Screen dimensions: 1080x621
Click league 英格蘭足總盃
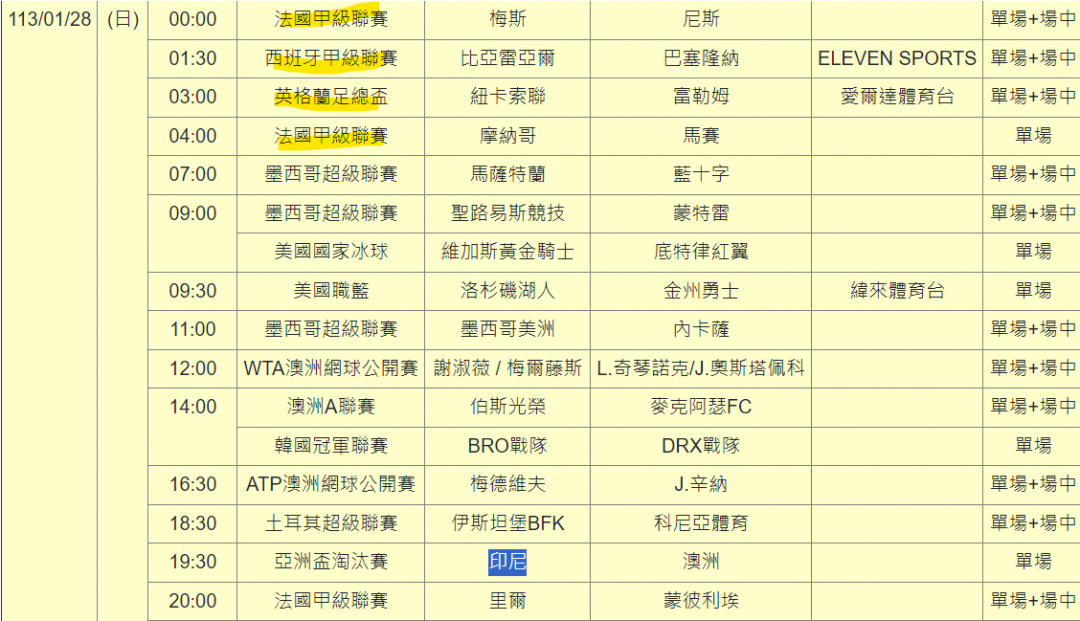tap(331, 97)
